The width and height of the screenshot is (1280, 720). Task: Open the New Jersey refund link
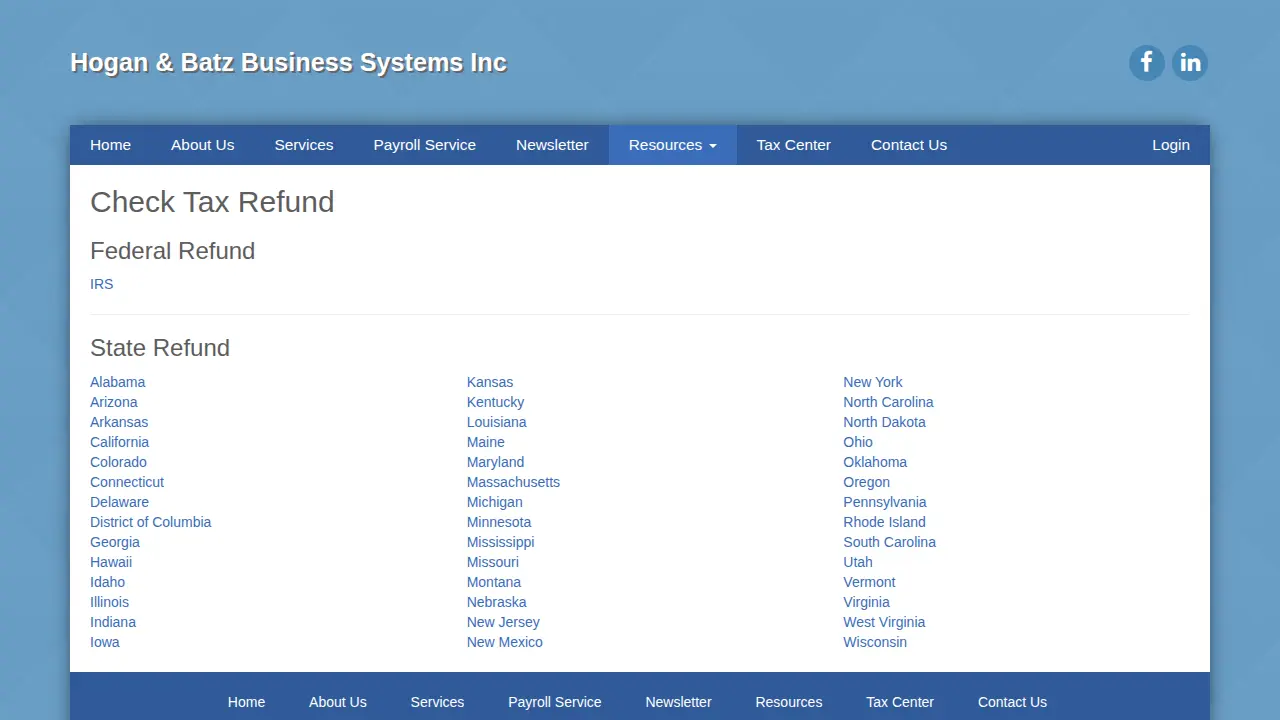point(503,622)
